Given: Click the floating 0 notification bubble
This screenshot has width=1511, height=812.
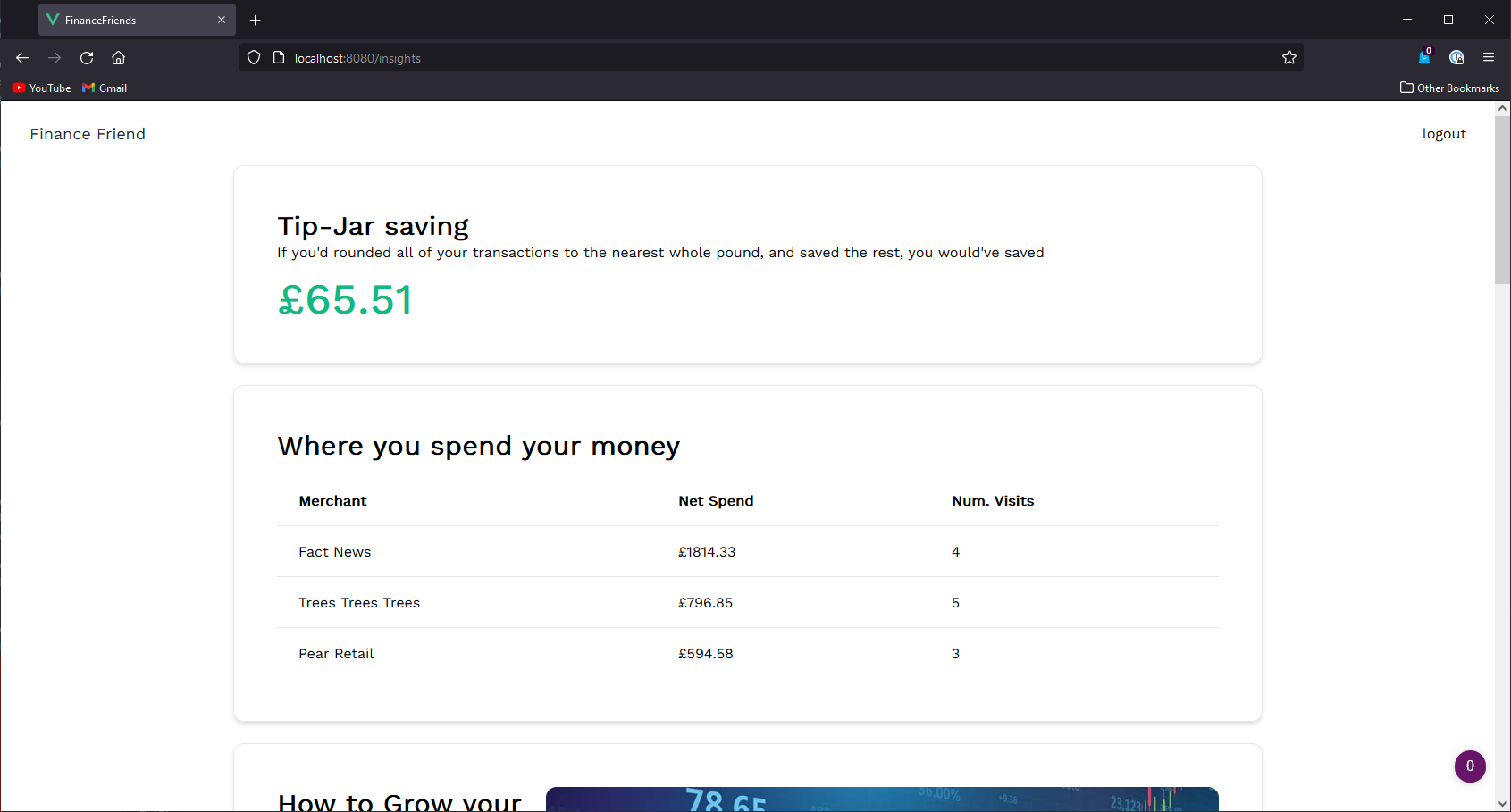Looking at the screenshot, I should [x=1470, y=766].
